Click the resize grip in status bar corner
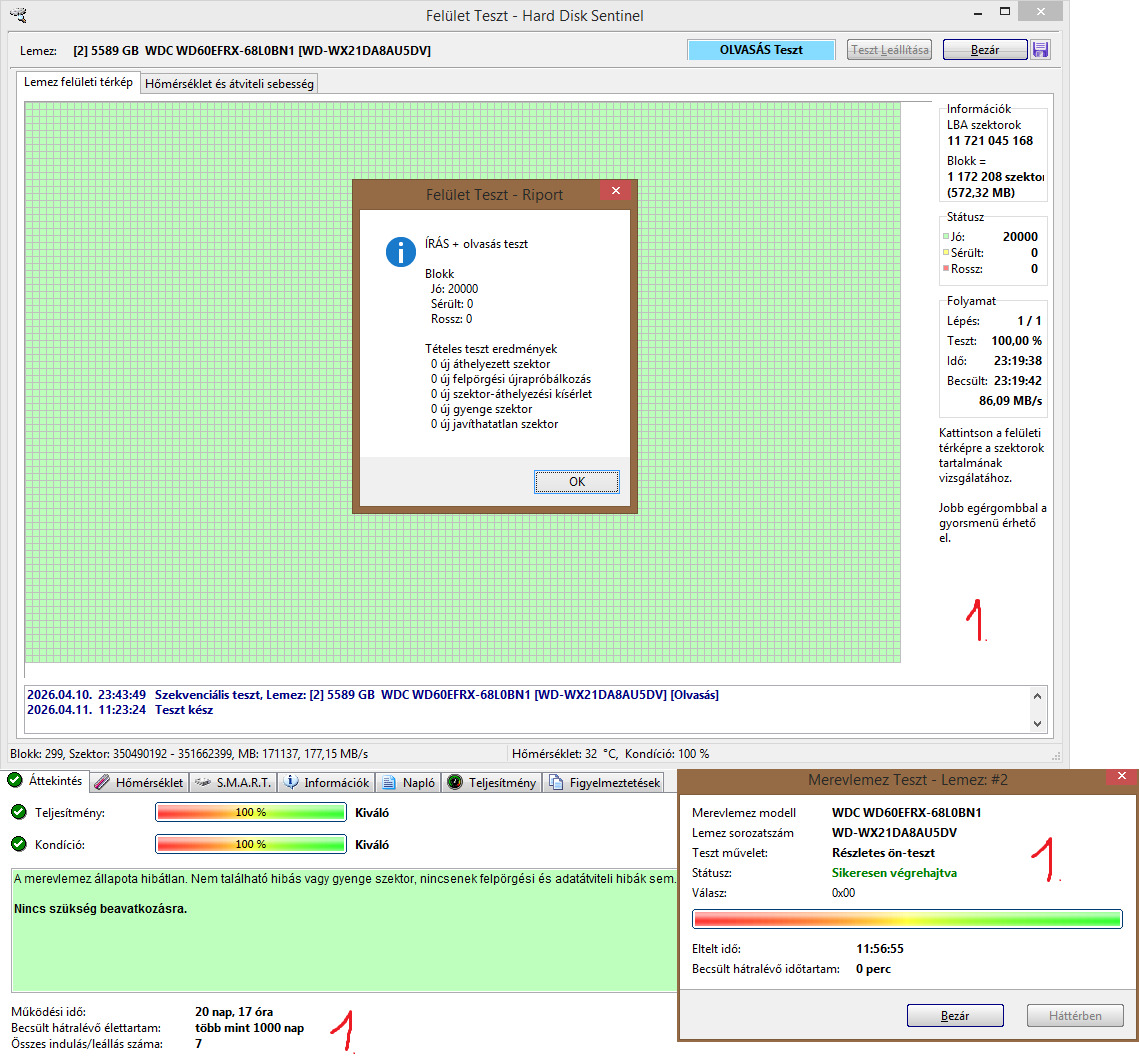This screenshot has height=1062, width=1139. pos(1055,756)
